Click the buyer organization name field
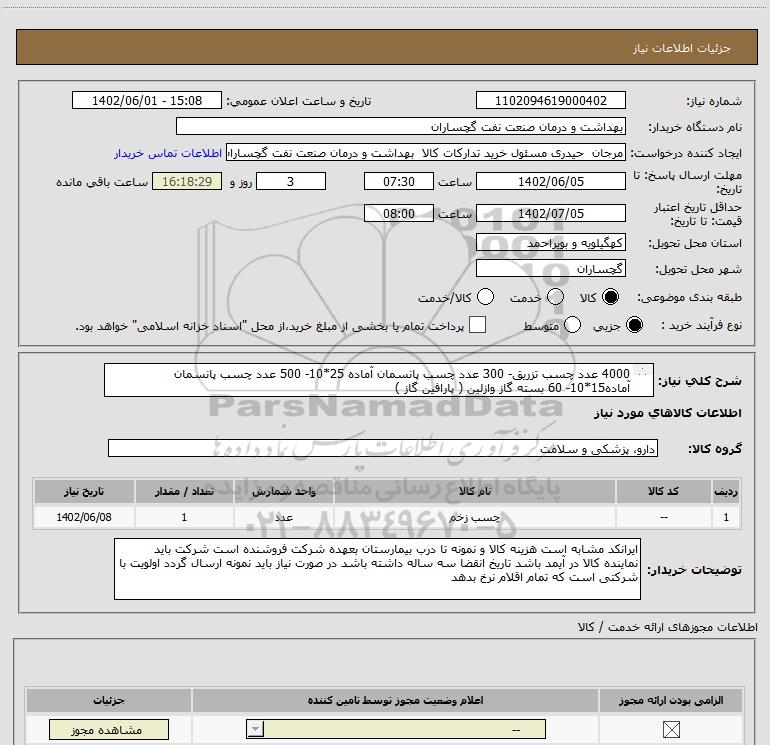 point(401,126)
